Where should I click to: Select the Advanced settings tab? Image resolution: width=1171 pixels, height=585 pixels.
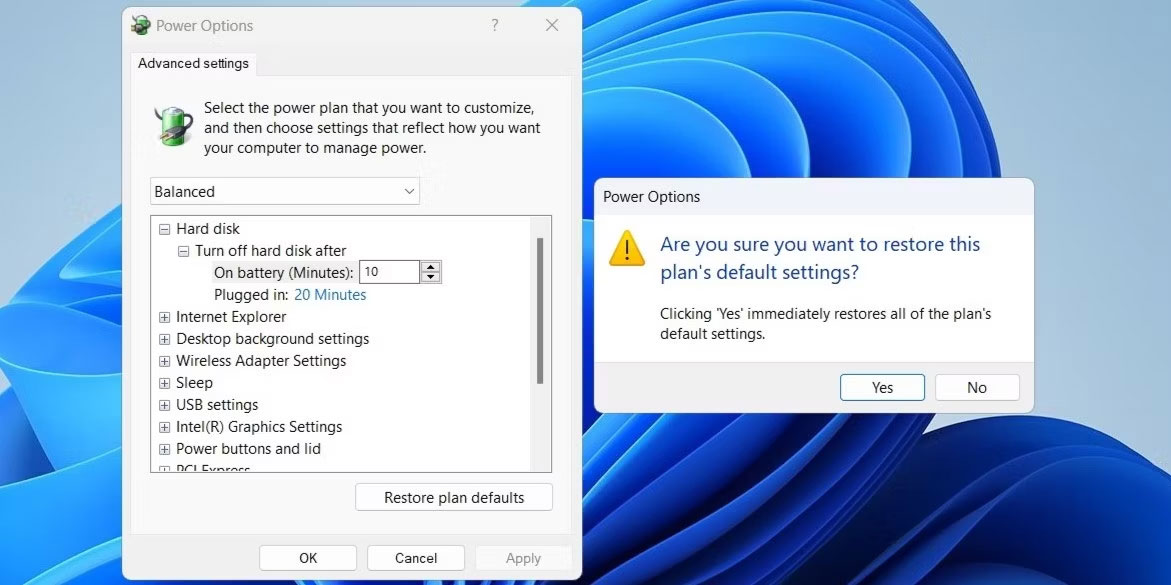click(193, 64)
